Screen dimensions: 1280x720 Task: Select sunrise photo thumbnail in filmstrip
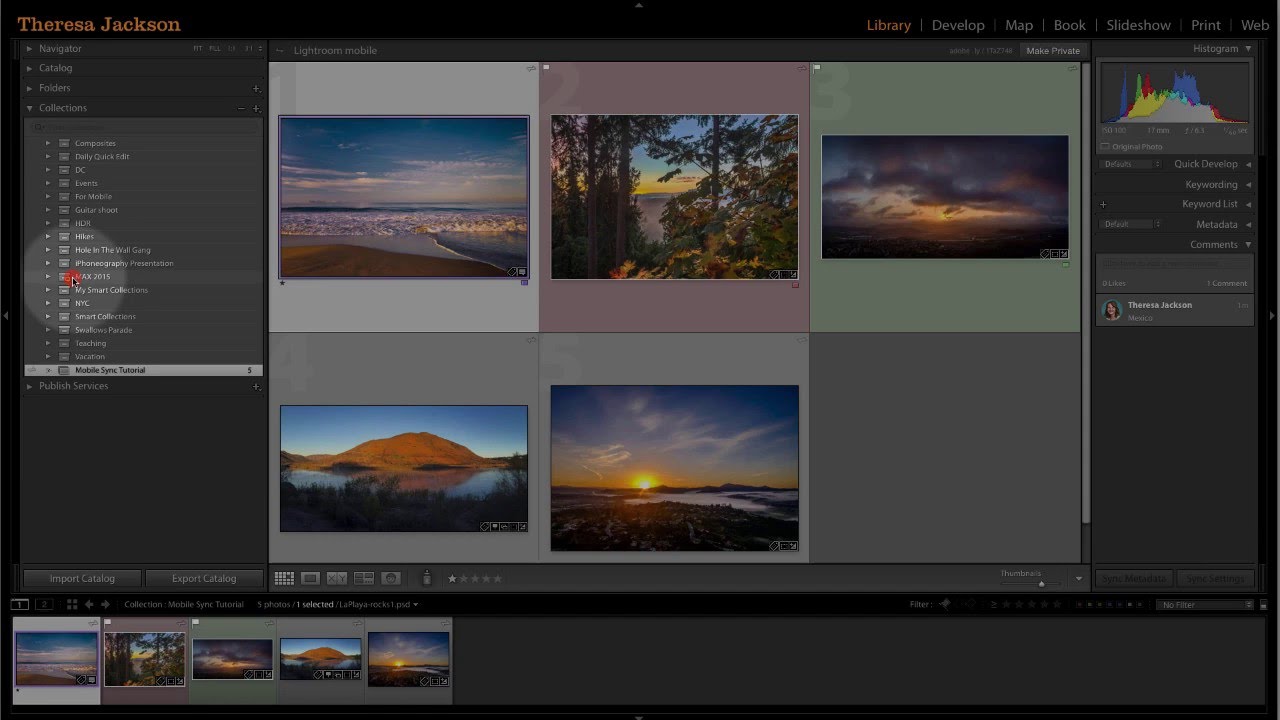click(408, 659)
